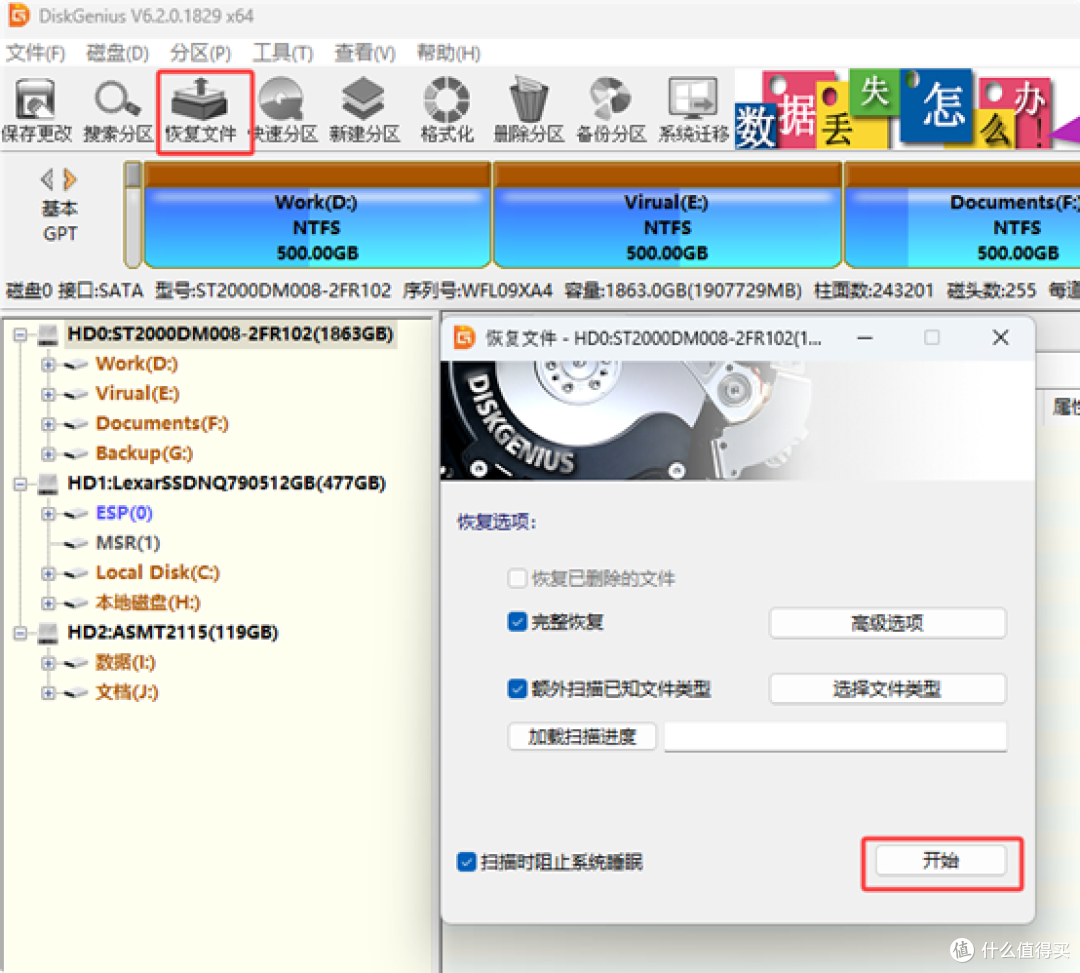The image size is (1080, 973).
Task: Open the 文件(F) menu
Action: pos(35,53)
